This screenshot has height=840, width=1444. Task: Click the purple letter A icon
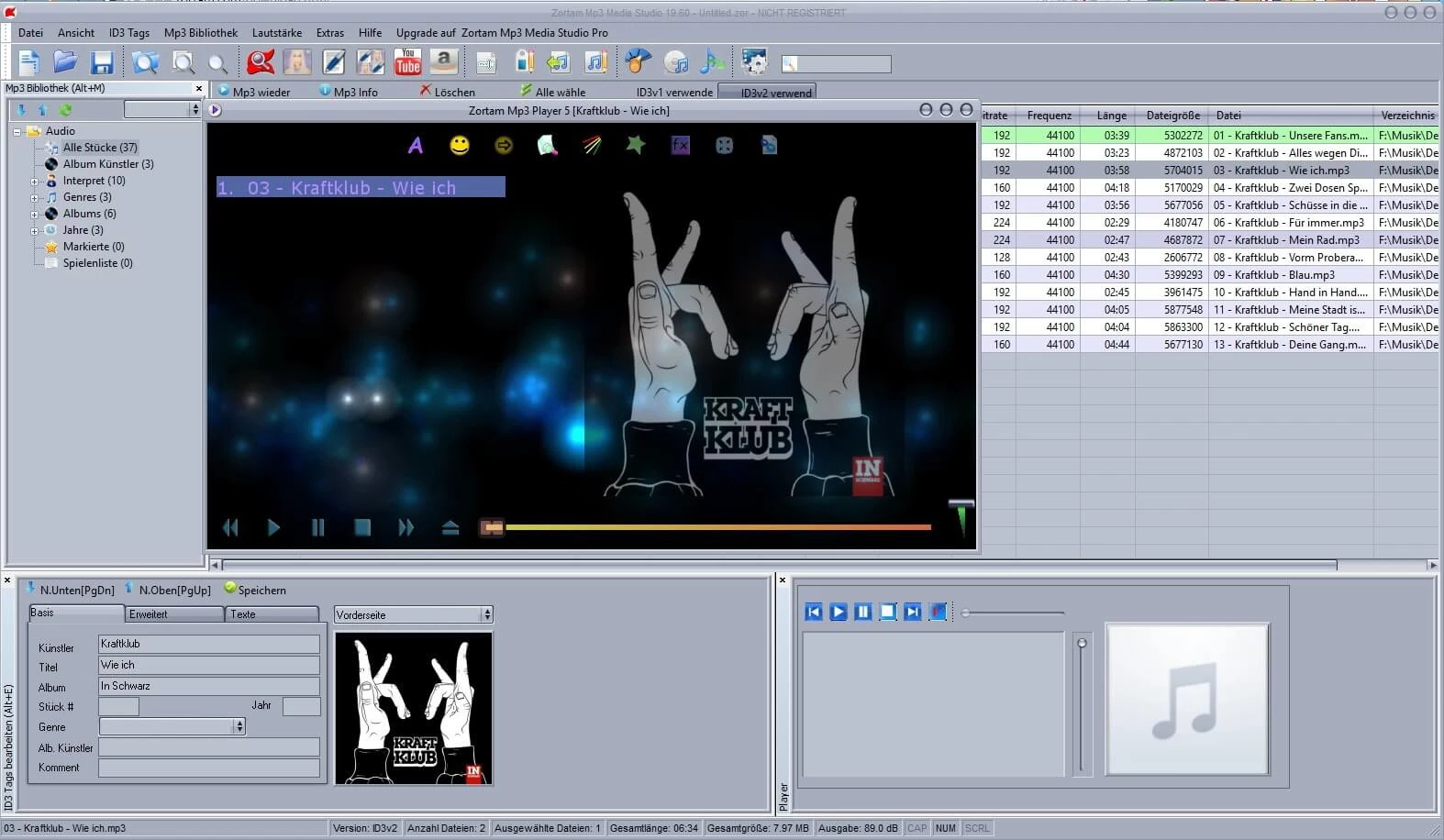coord(416,146)
